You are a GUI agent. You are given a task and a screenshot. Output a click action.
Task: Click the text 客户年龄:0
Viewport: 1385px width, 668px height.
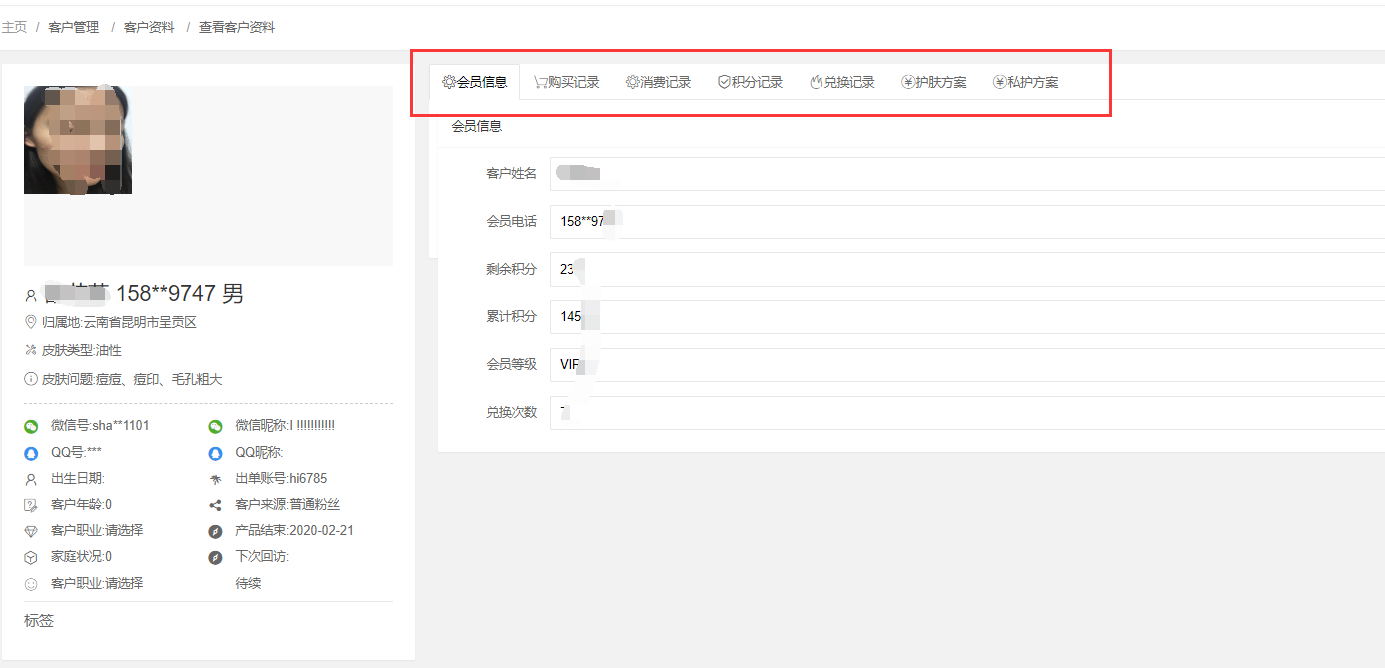pos(81,505)
